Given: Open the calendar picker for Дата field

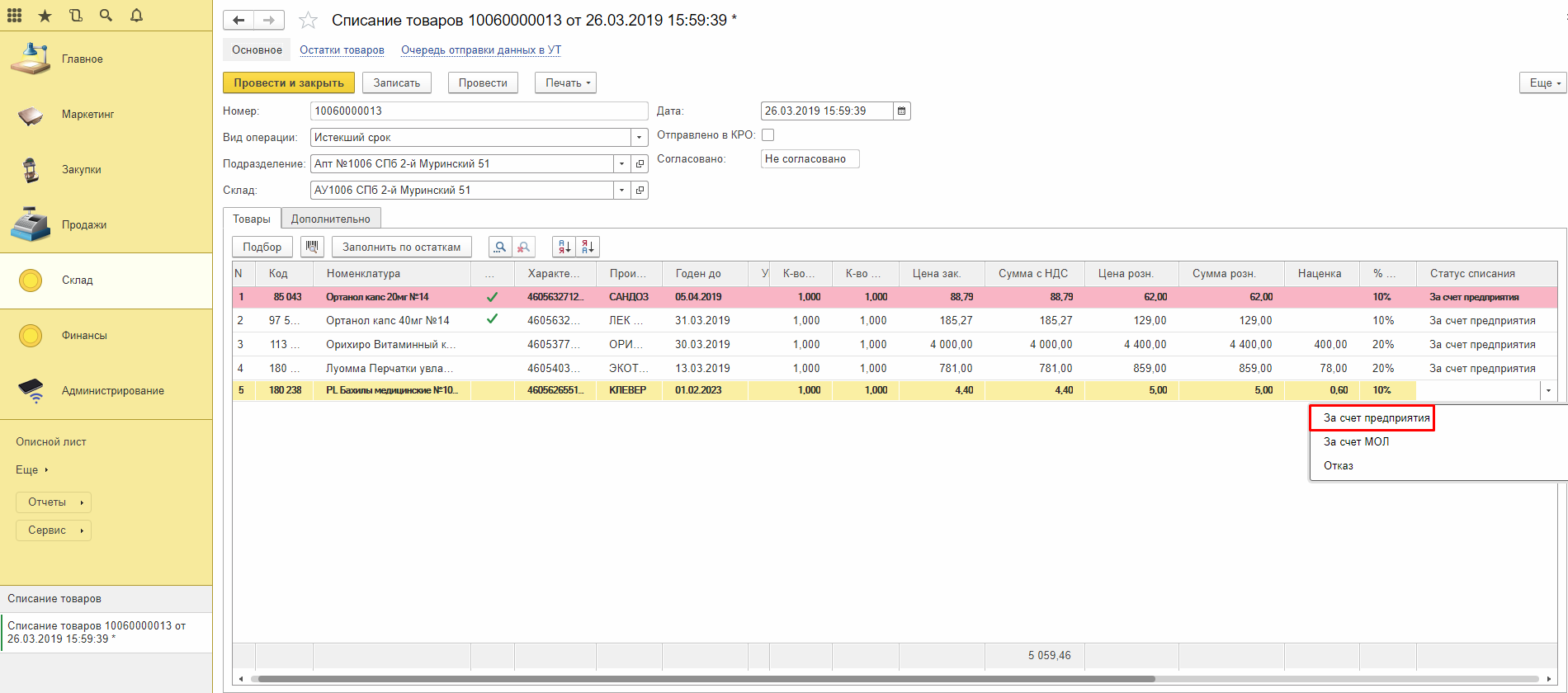Looking at the screenshot, I should [902, 111].
